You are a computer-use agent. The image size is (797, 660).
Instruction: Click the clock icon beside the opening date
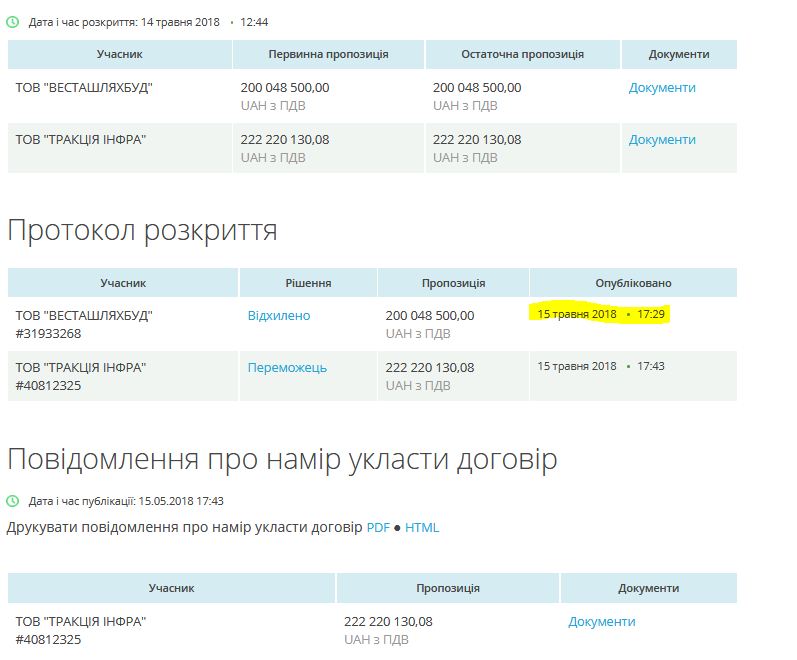pos(13,21)
